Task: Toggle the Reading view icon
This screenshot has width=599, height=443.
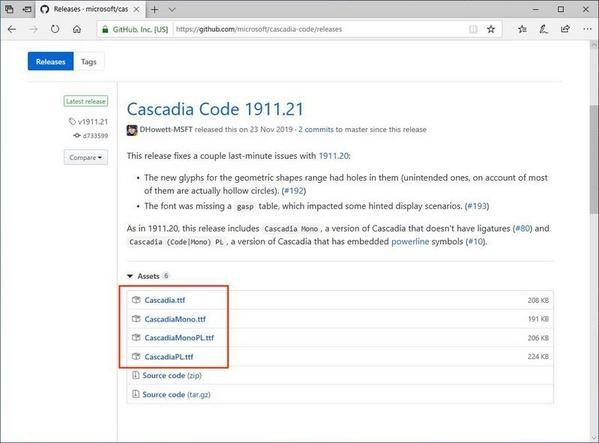Action: pyautogui.click(x=473, y=29)
